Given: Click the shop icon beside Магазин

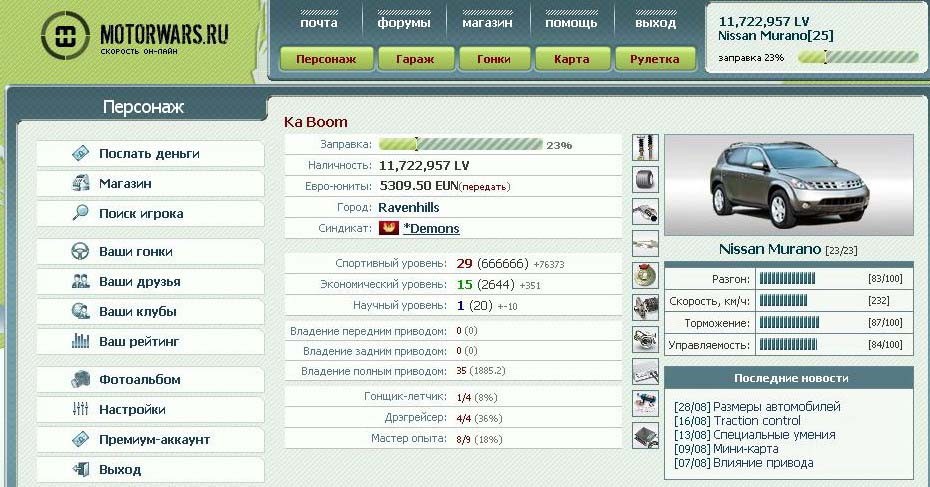Looking at the screenshot, I should coord(81,183).
